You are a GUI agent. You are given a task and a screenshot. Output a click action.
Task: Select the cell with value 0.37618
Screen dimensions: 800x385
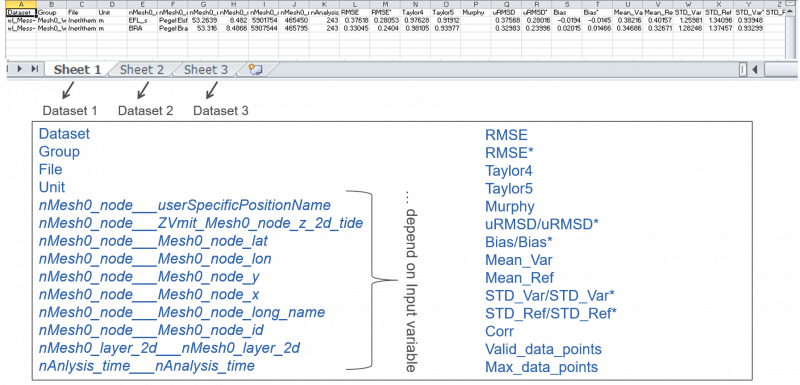point(355,20)
